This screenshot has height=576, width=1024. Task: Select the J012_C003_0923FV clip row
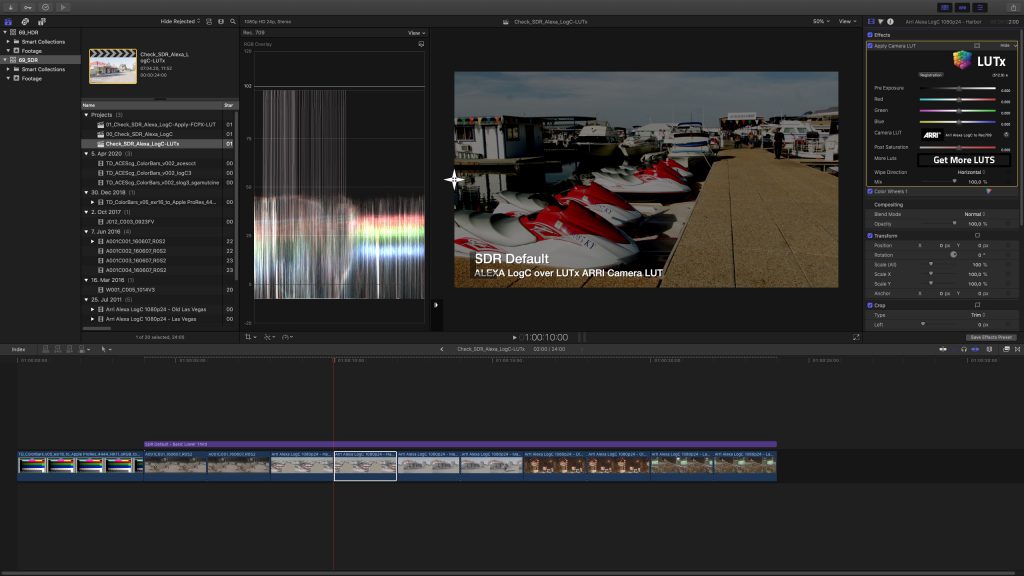(x=159, y=221)
